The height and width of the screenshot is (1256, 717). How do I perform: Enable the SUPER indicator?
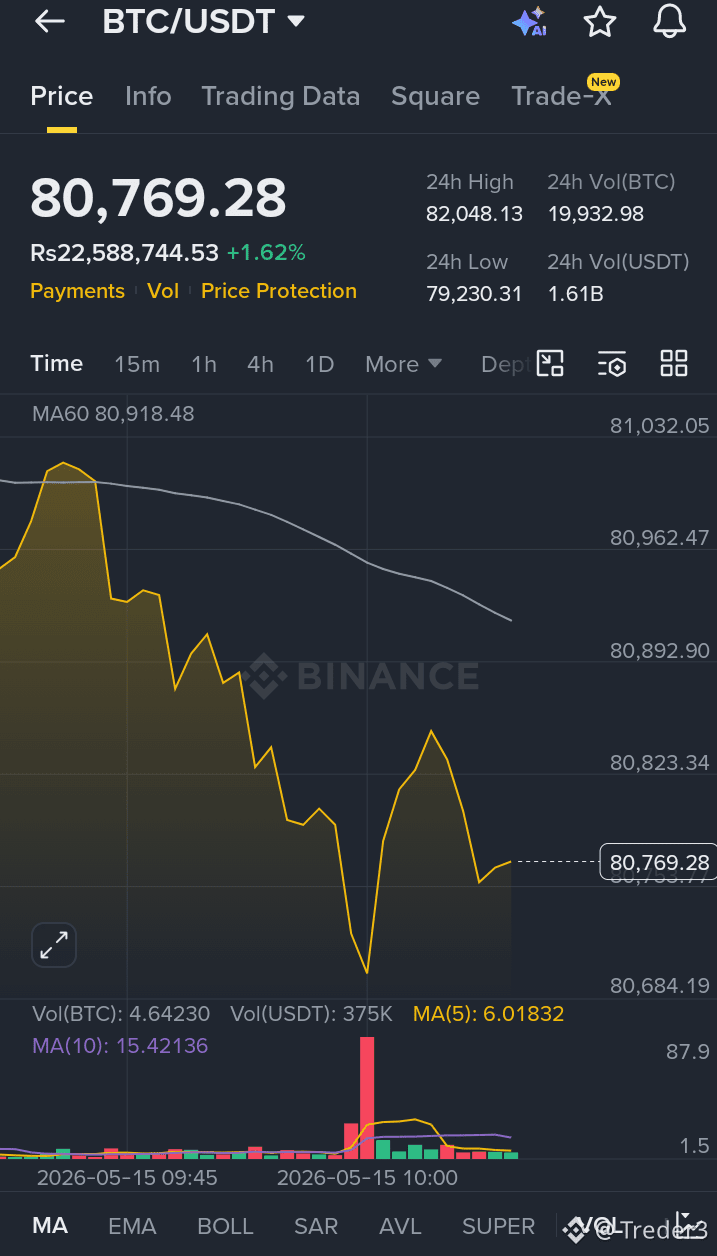[498, 1226]
